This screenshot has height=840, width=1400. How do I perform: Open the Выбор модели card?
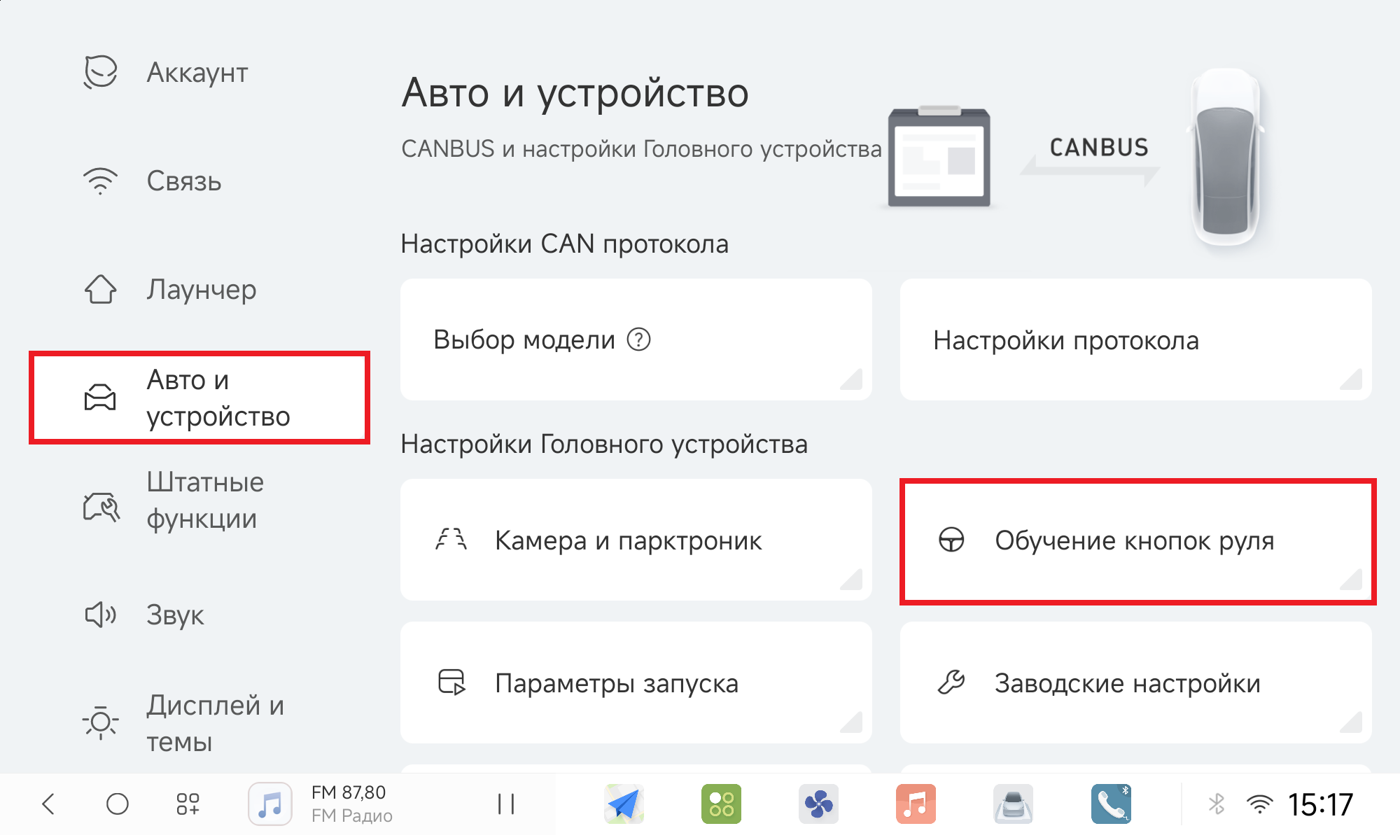636,339
